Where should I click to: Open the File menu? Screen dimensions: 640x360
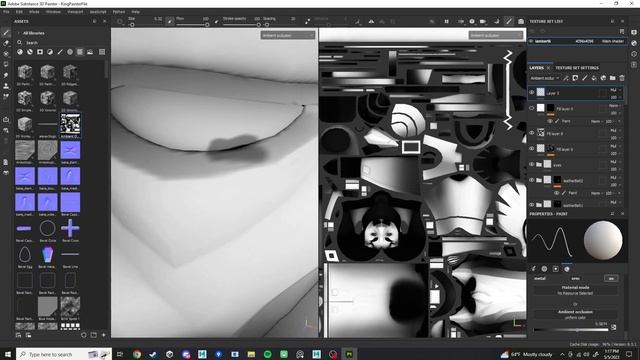point(6,12)
